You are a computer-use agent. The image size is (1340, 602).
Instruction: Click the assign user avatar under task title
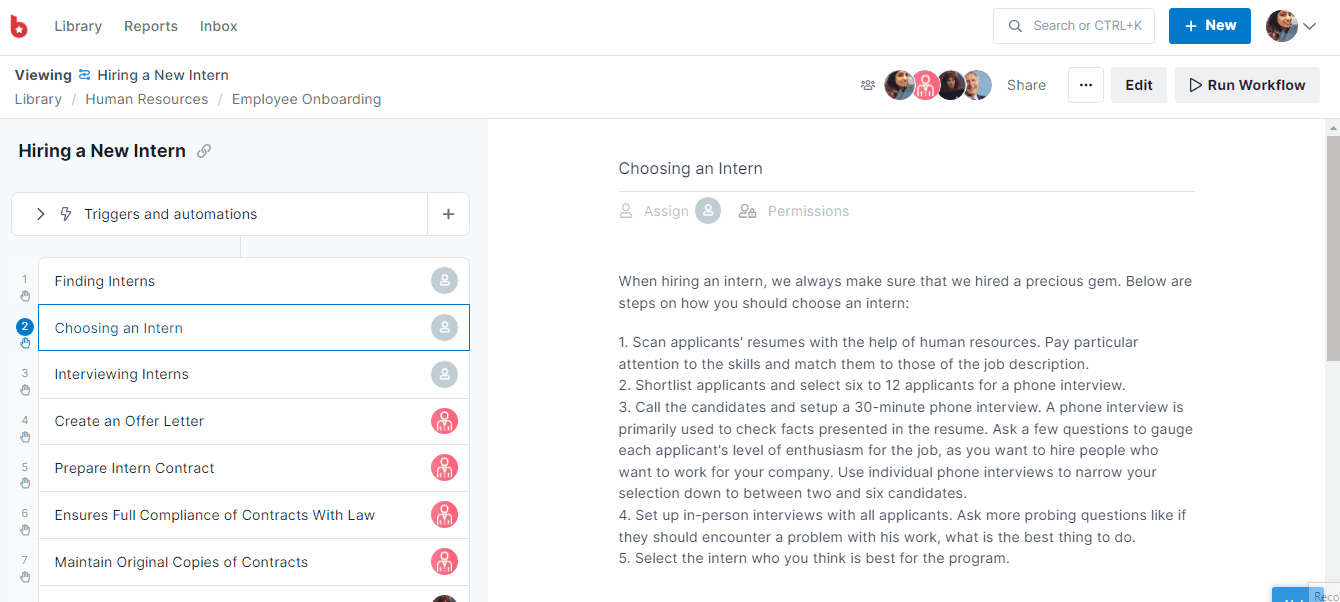(708, 211)
